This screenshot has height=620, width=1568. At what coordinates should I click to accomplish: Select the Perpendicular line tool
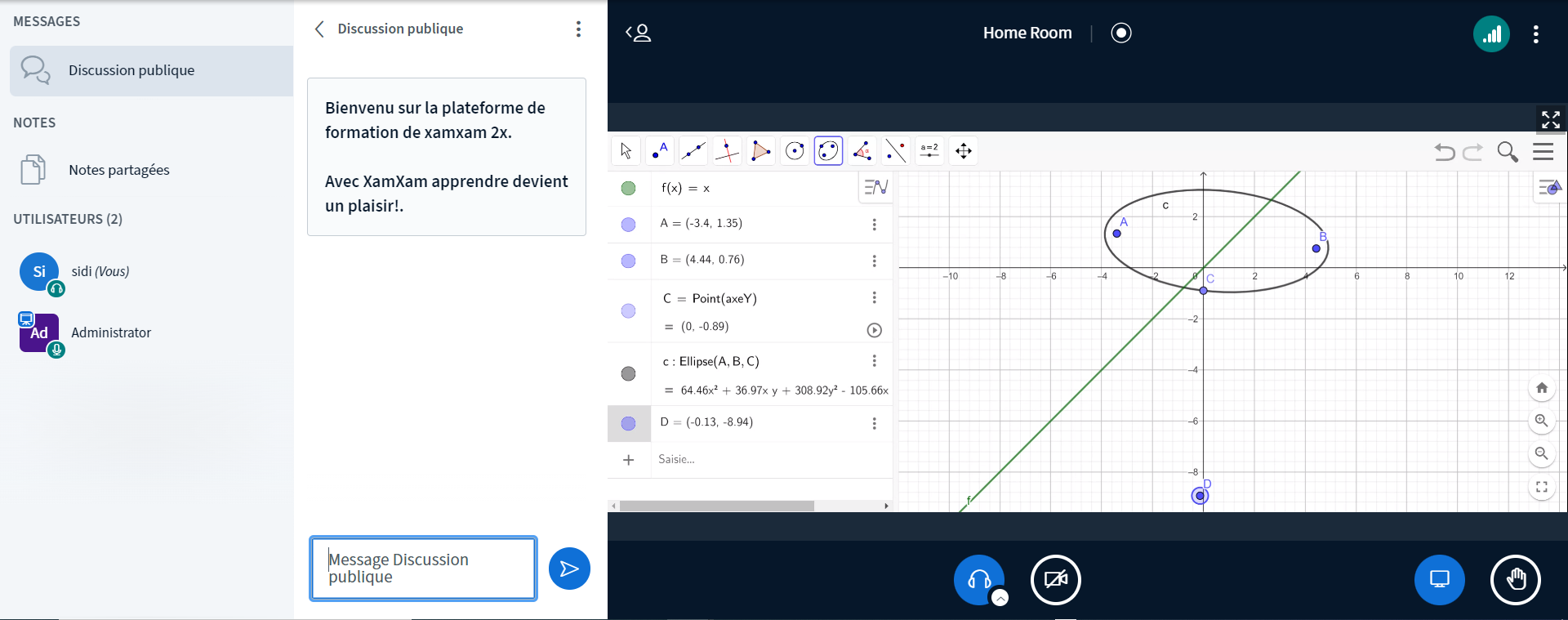[727, 151]
